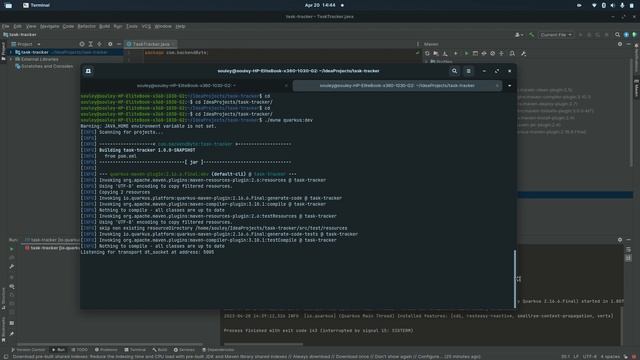640x360 pixels.
Task: Open the File menu in IntelliJ
Action: tap(6, 26)
